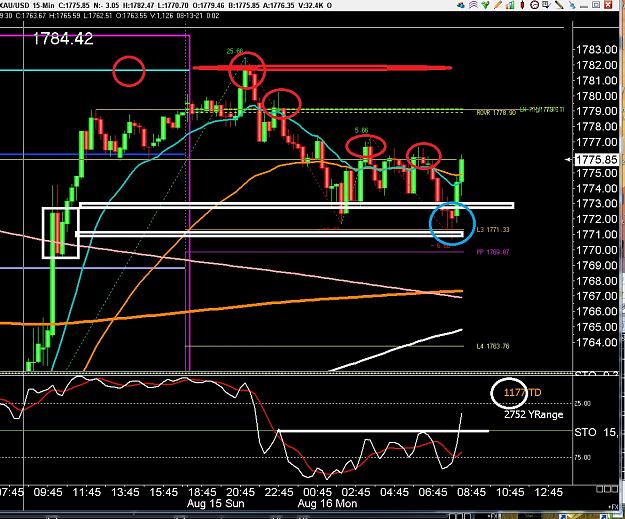Click the 75.00 stochastic level label
625x519 pixels.
pos(582,458)
